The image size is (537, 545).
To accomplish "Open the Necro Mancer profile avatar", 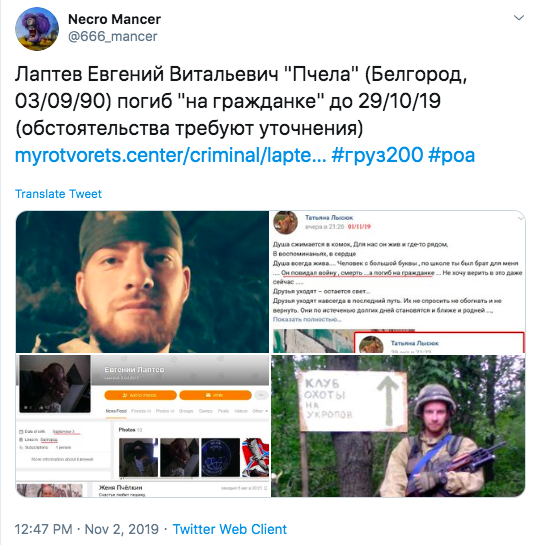I will (x=37, y=29).
